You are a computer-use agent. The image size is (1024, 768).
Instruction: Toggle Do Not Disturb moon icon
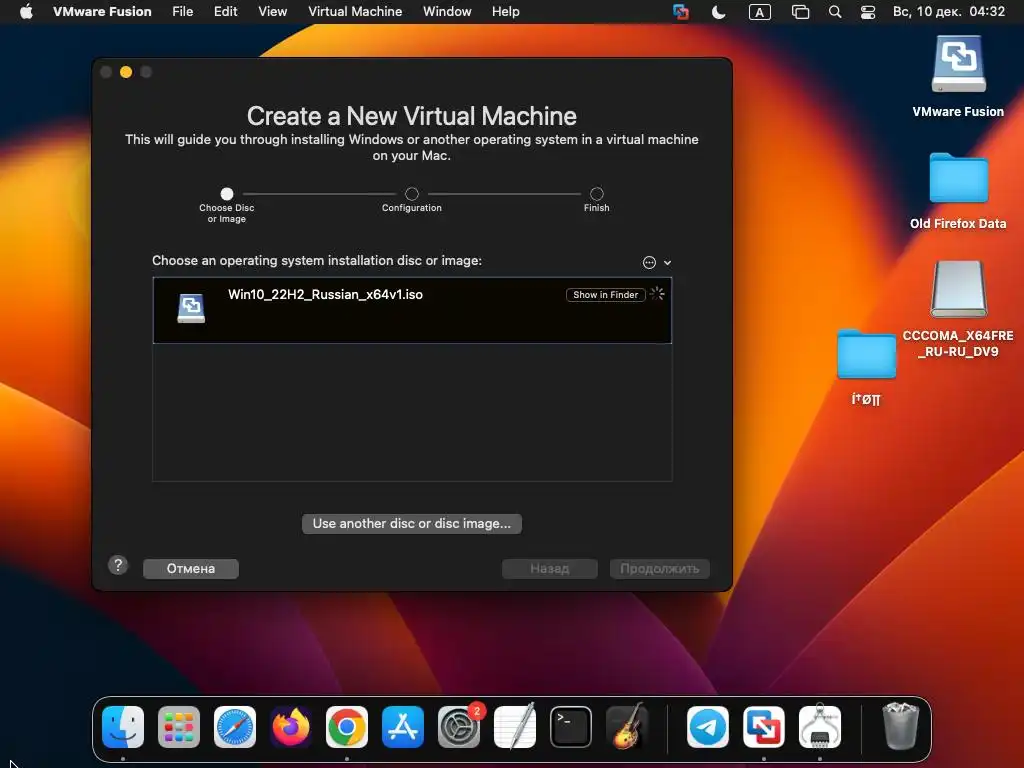pos(718,12)
